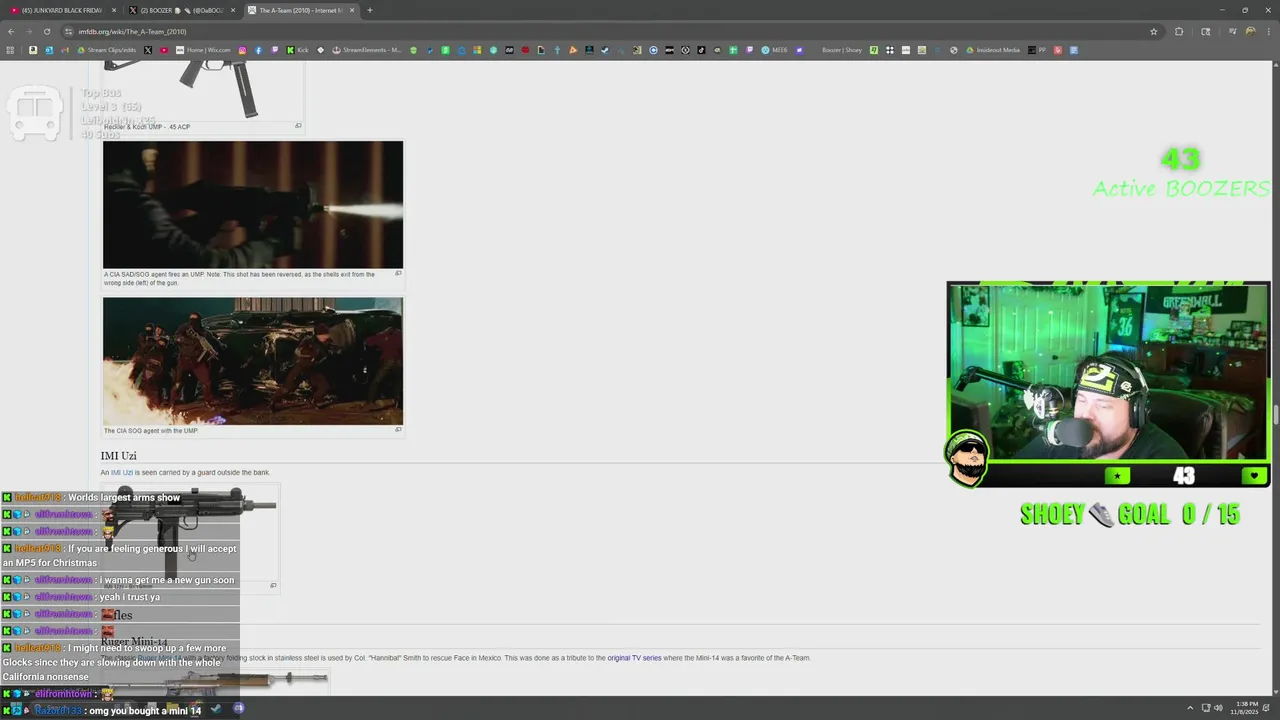Open the MEE6 bookmark
Viewport: 1280px width, 720px height.
[775, 50]
